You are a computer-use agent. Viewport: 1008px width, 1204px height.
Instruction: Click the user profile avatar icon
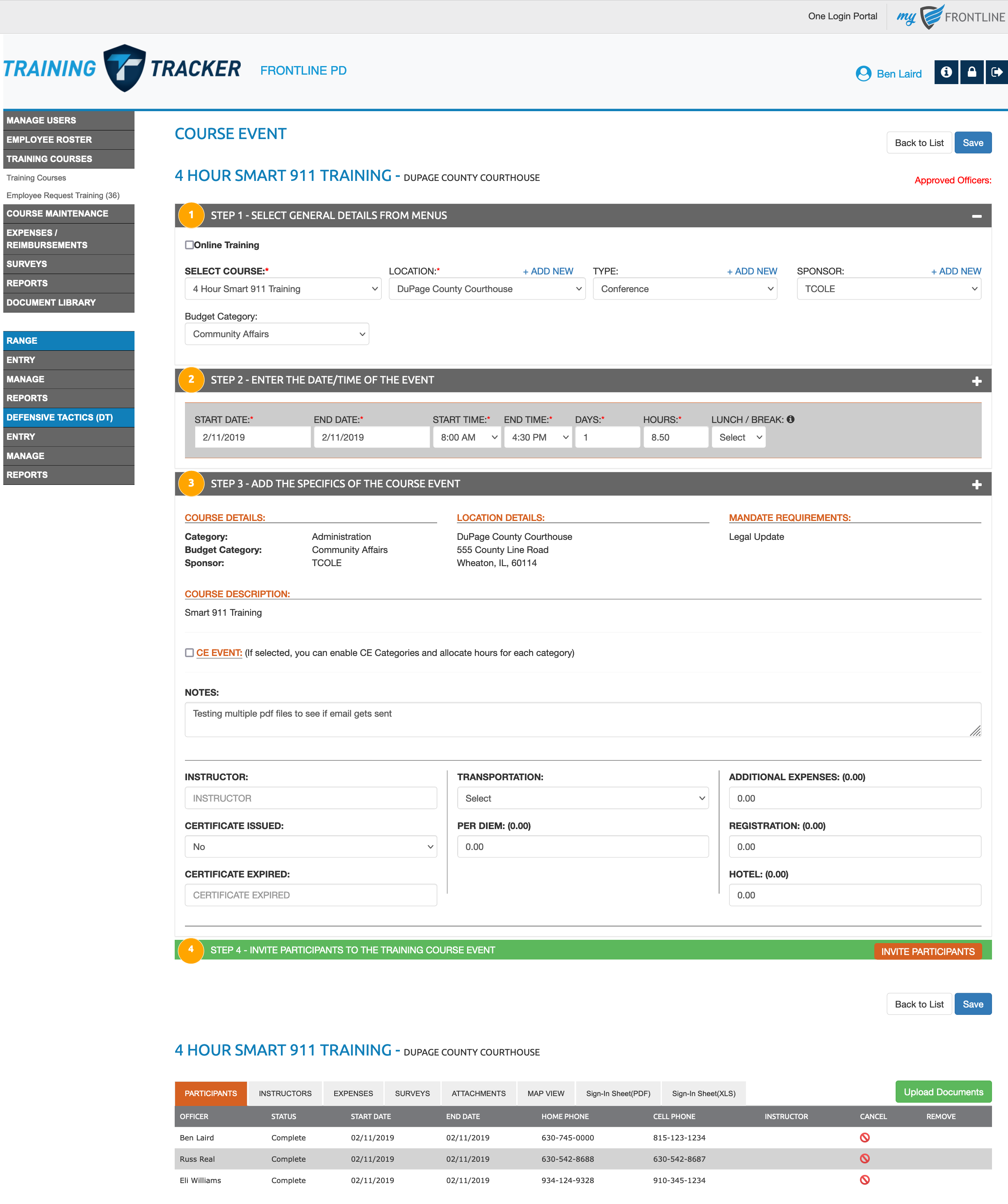click(x=863, y=74)
